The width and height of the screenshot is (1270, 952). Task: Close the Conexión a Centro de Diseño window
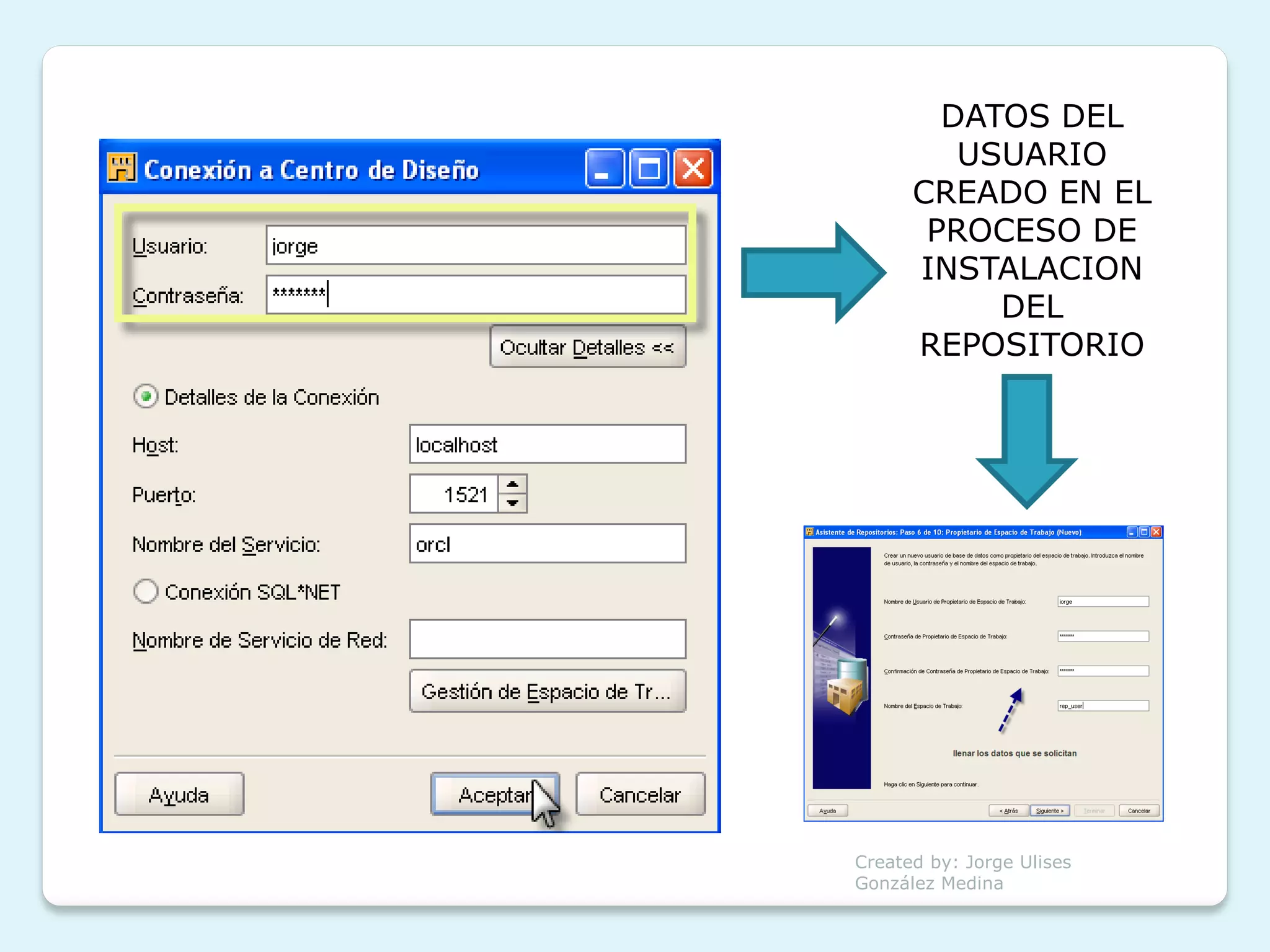pyautogui.click(x=693, y=168)
